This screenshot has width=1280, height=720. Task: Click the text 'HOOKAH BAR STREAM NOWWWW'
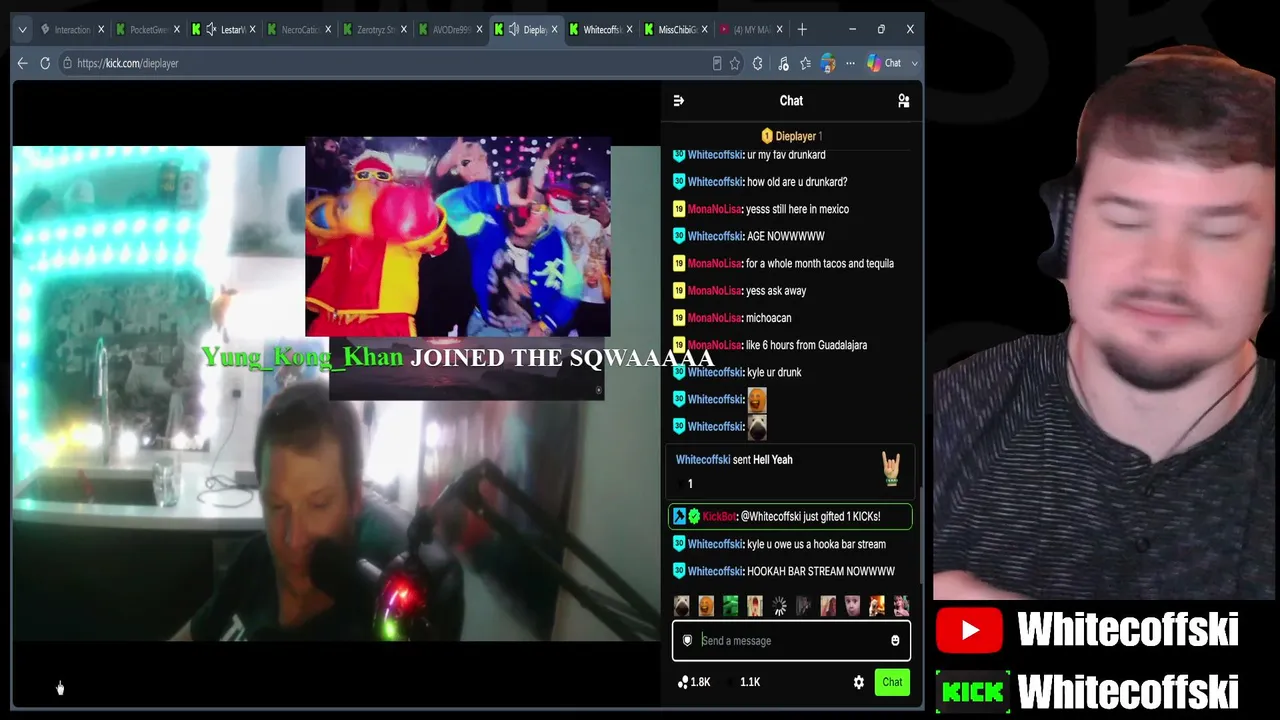pyautogui.click(x=821, y=571)
